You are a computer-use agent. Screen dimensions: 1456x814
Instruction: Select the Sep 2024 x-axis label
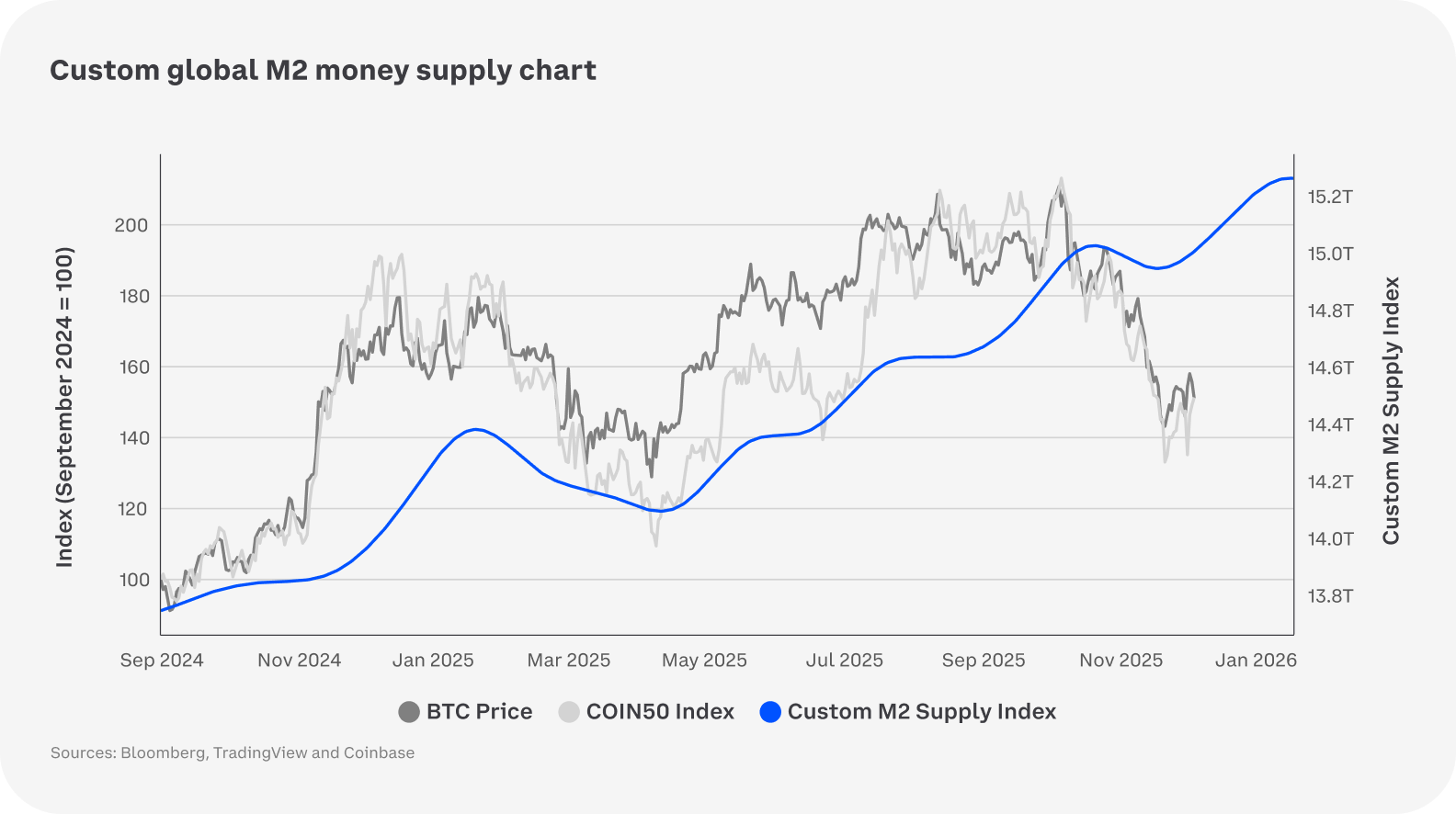[x=162, y=661]
